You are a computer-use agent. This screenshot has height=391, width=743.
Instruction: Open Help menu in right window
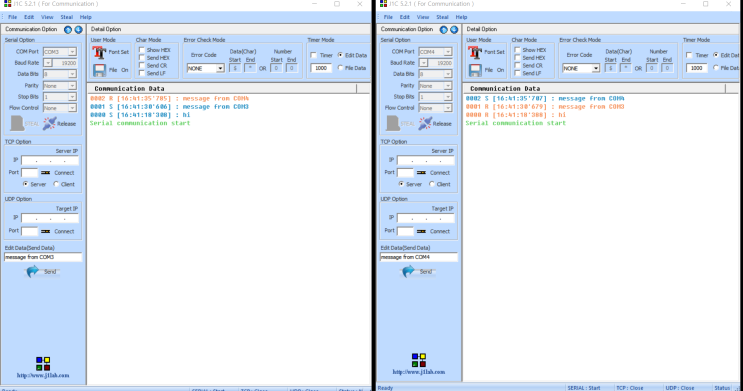pos(462,17)
